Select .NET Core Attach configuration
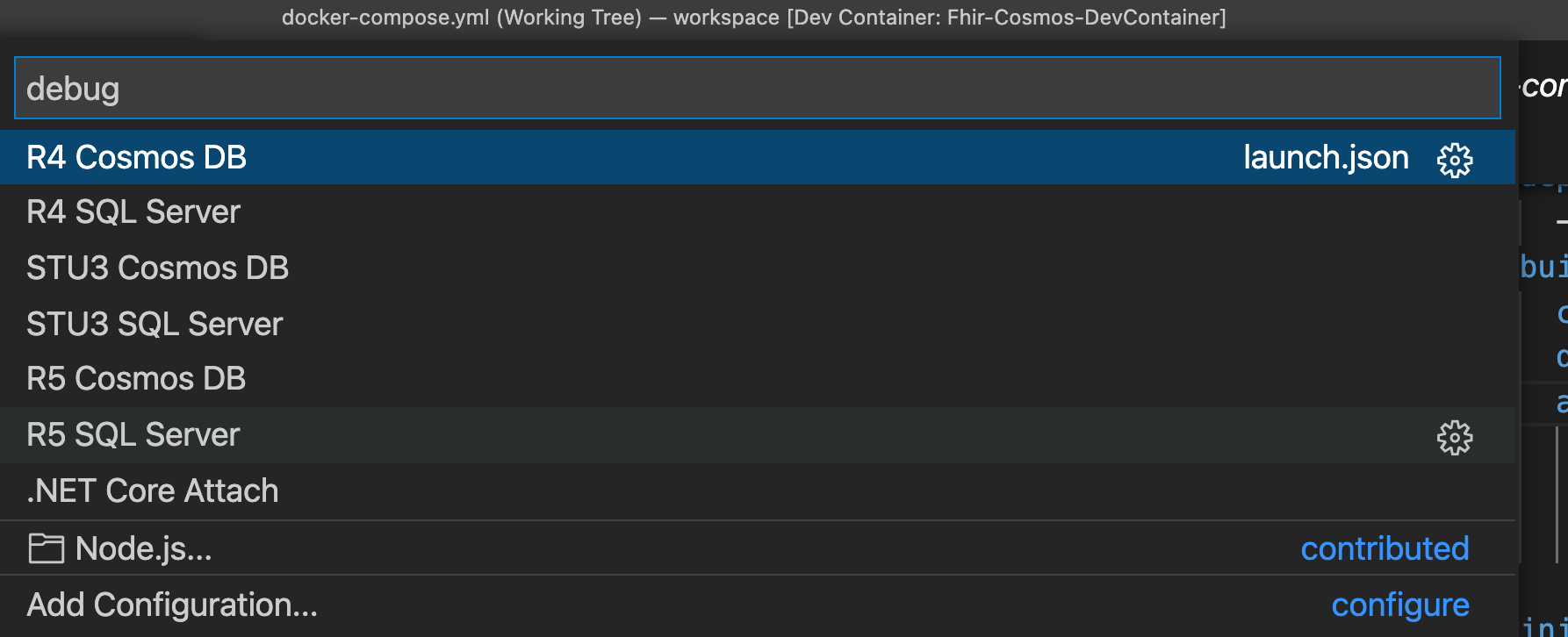Viewport: 1568px width, 637px height. (758, 491)
